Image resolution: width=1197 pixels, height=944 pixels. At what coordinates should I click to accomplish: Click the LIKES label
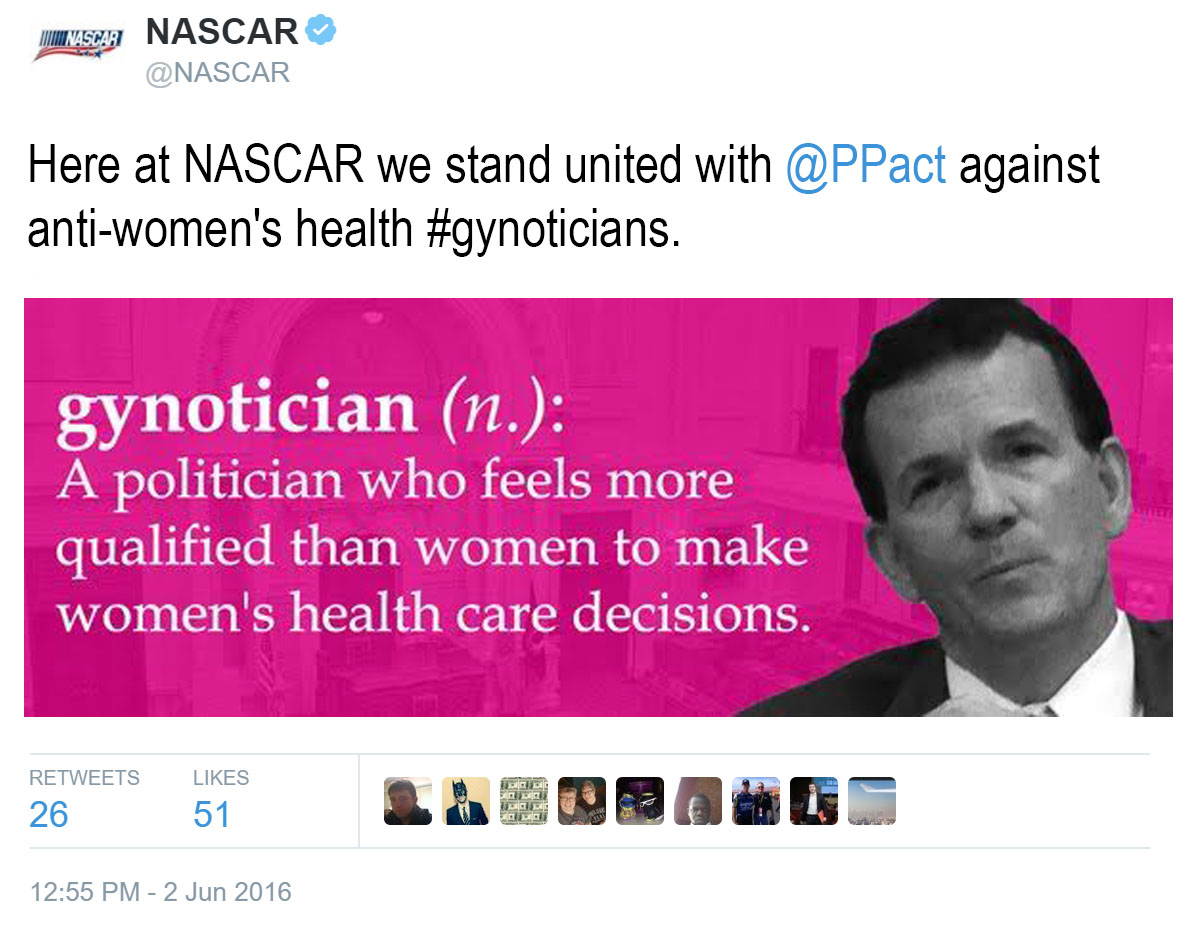(x=221, y=778)
